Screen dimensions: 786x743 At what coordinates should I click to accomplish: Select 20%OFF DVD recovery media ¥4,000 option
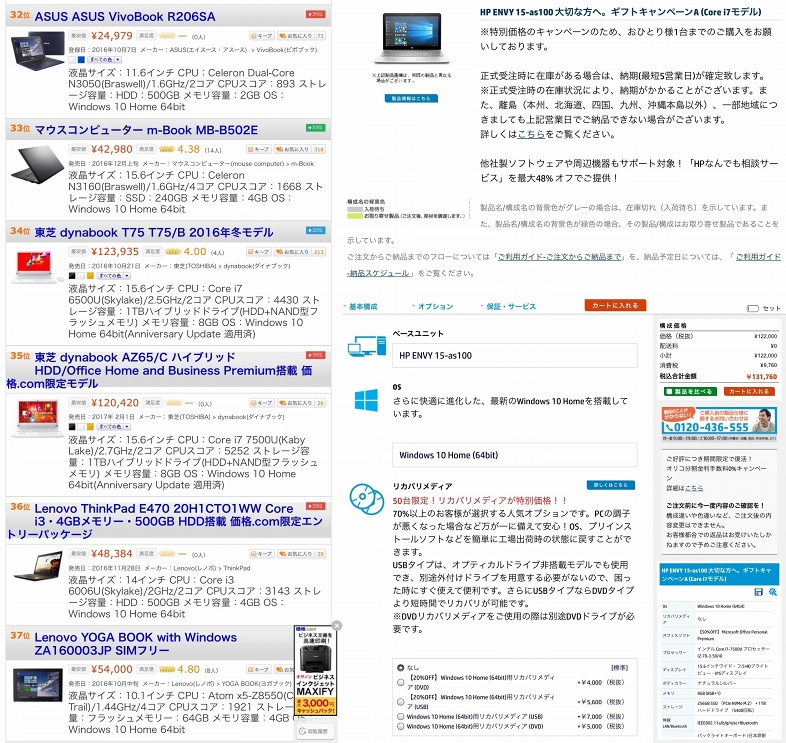[401, 682]
